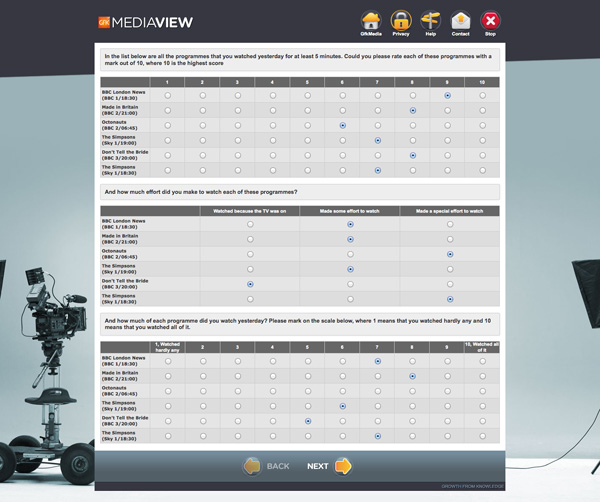The width and height of the screenshot is (600, 502).
Task: Rate Don't Tell the Bride 3 out of 10
Action: 238,155
